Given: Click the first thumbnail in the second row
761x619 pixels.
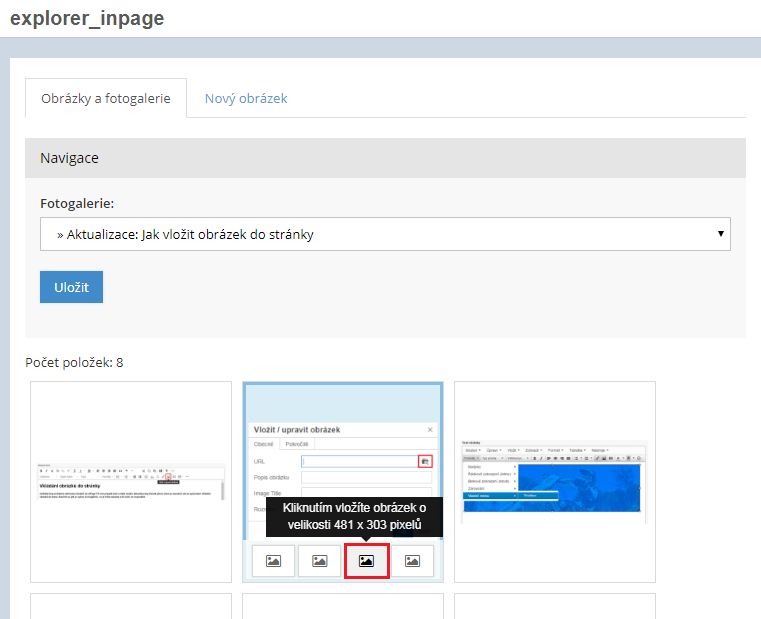Looking at the screenshot, I should click(131, 606).
